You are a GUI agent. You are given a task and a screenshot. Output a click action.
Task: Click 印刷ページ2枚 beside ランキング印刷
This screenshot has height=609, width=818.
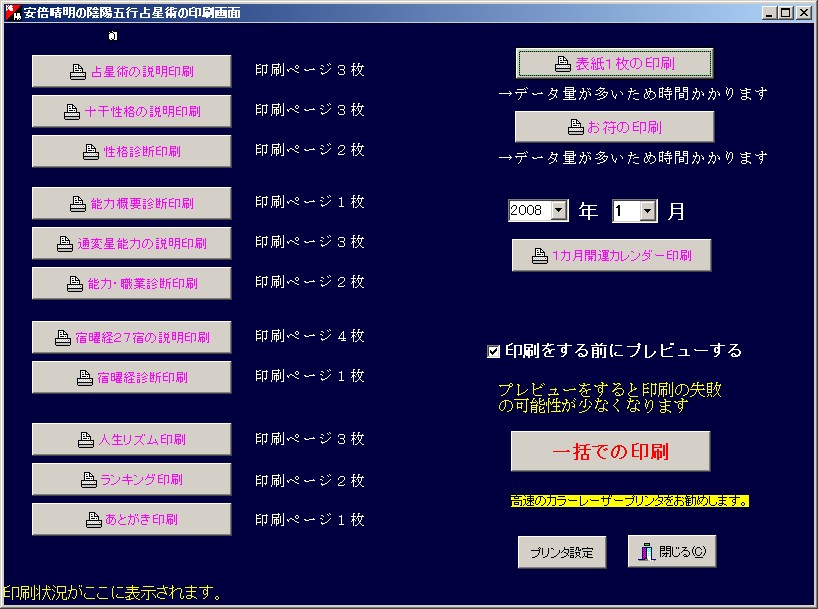tap(309, 480)
